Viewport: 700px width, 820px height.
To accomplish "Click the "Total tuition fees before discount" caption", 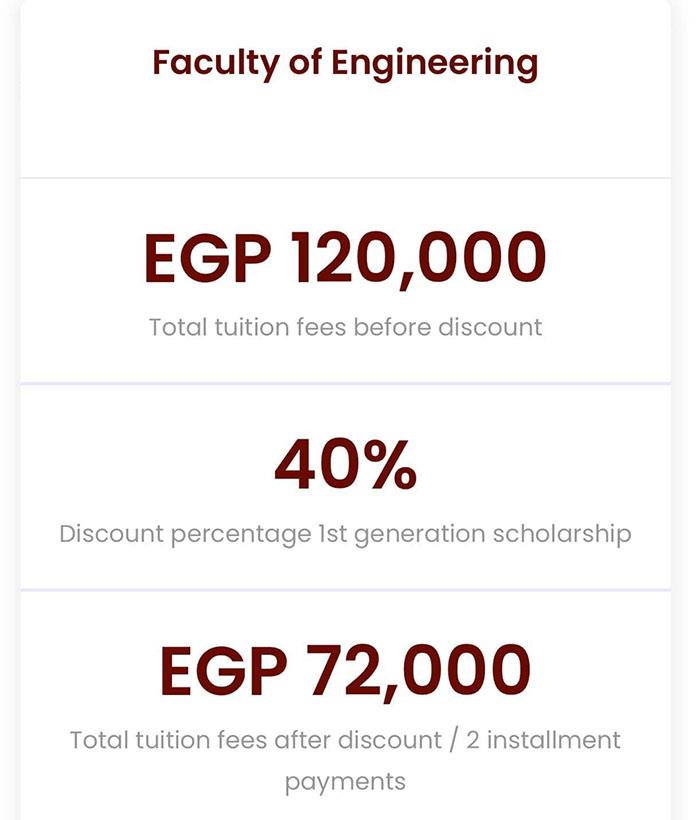I will tap(345, 327).
